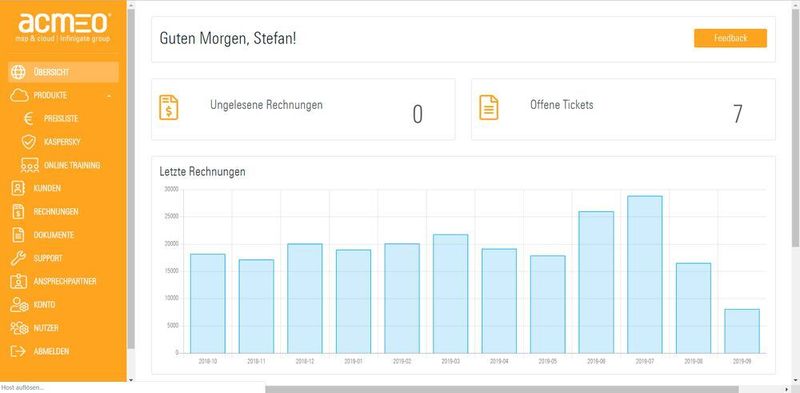800x393 pixels.
Task: Click the Rechnungen invoice icon in sidebar
Action: (x=18, y=211)
